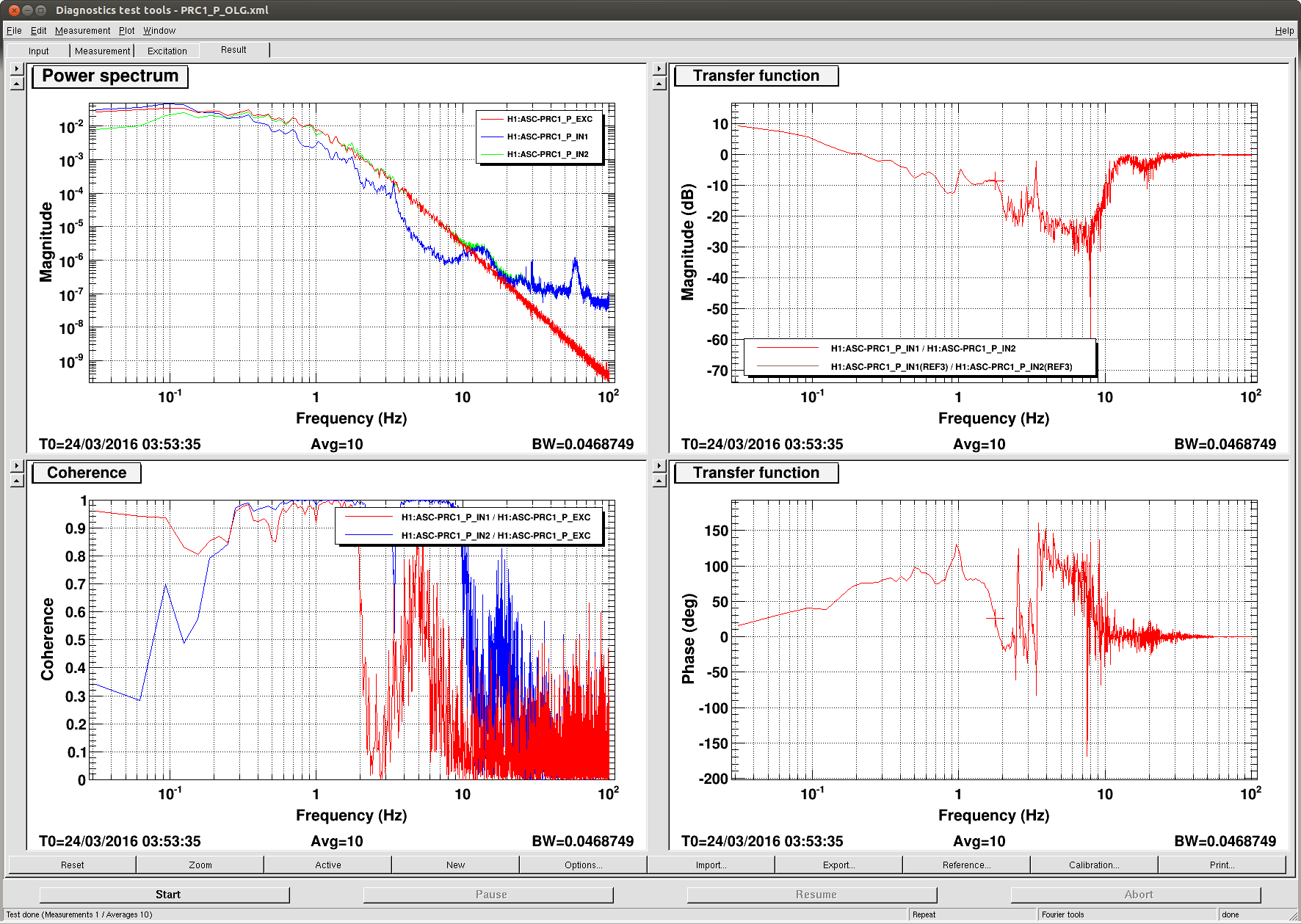Image resolution: width=1301 pixels, height=924 pixels.
Task: Click up-arrow expander beside top Transfer function plot
Action: pyautogui.click(x=659, y=84)
